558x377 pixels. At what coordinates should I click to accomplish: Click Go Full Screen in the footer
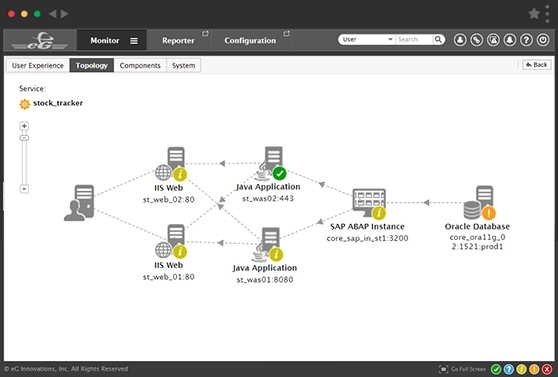point(463,369)
